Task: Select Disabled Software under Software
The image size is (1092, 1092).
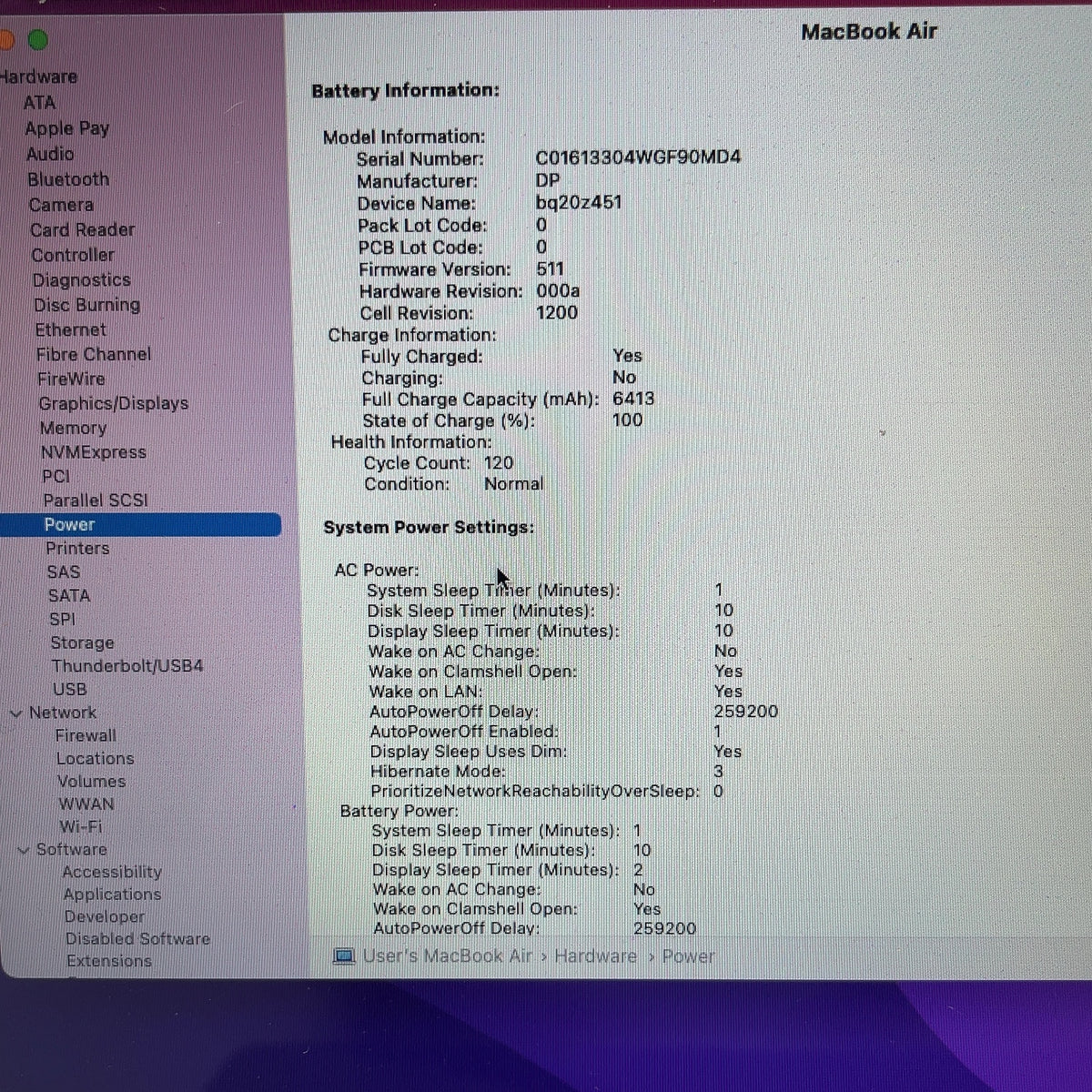Action: (137, 939)
